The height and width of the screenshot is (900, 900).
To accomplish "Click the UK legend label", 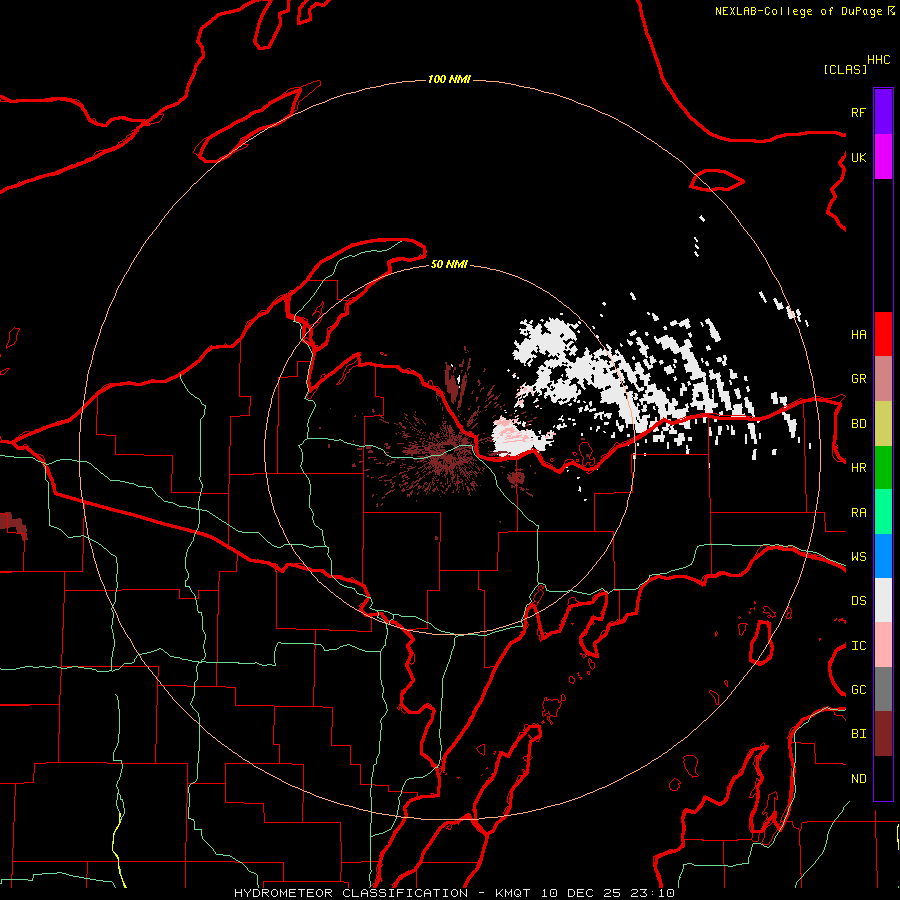I will [x=858, y=157].
